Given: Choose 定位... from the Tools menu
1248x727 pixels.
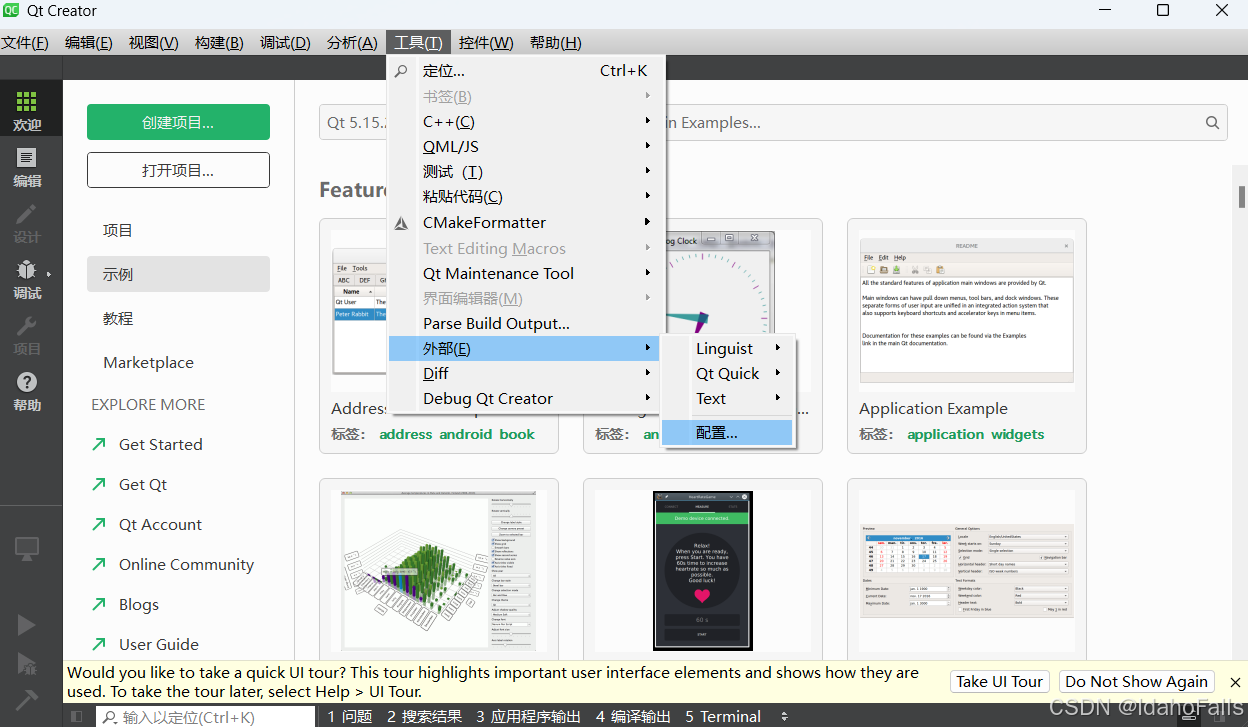Looking at the screenshot, I should click(x=526, y=71).
